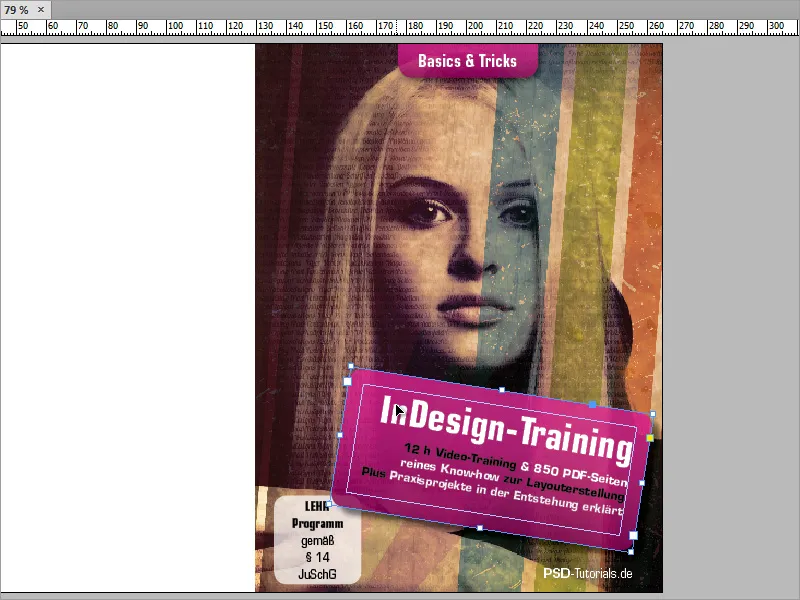Close the current document tab
This screenshot has height=600, width=800.
pos(39,8)
